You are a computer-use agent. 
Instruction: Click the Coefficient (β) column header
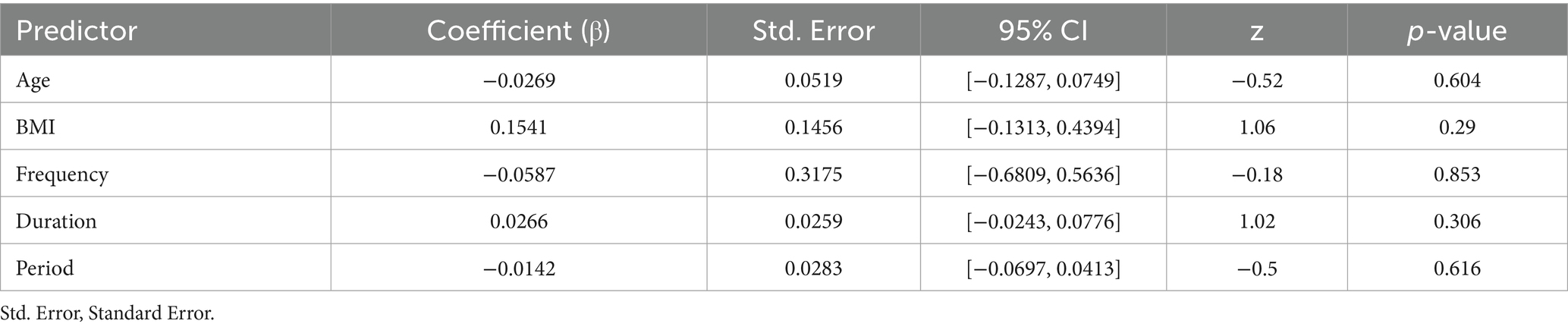tap(518, 31)
